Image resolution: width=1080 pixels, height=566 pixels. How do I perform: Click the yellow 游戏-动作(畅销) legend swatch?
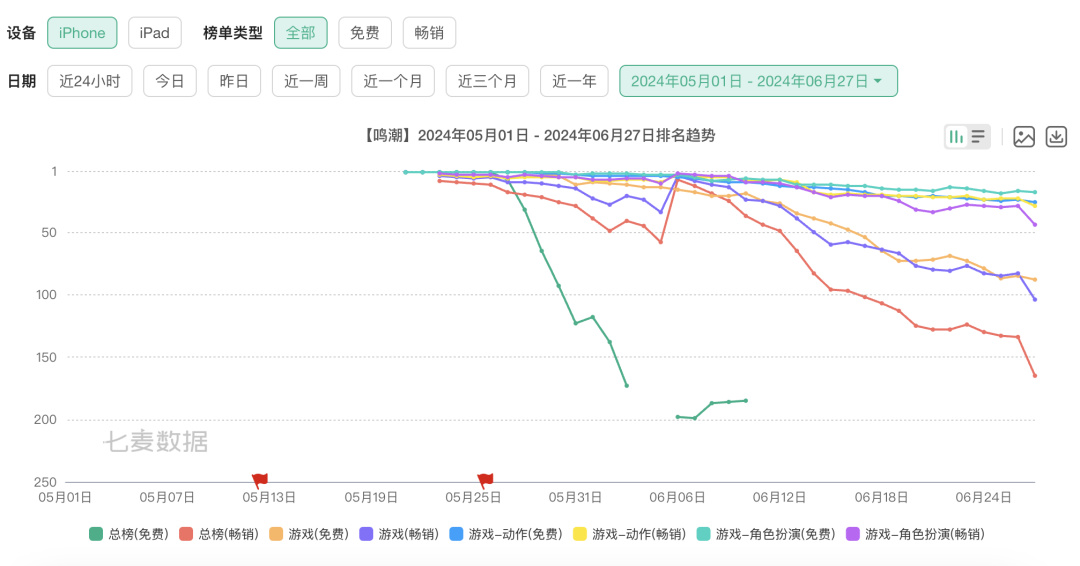tap(579, 534)
